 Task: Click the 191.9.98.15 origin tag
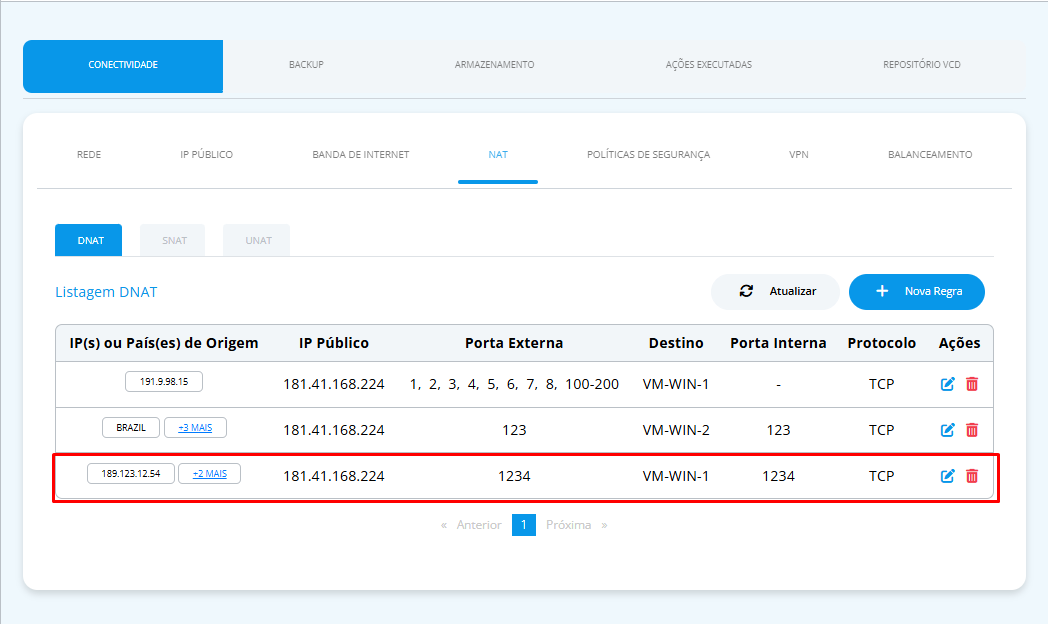tap(164, 381)
